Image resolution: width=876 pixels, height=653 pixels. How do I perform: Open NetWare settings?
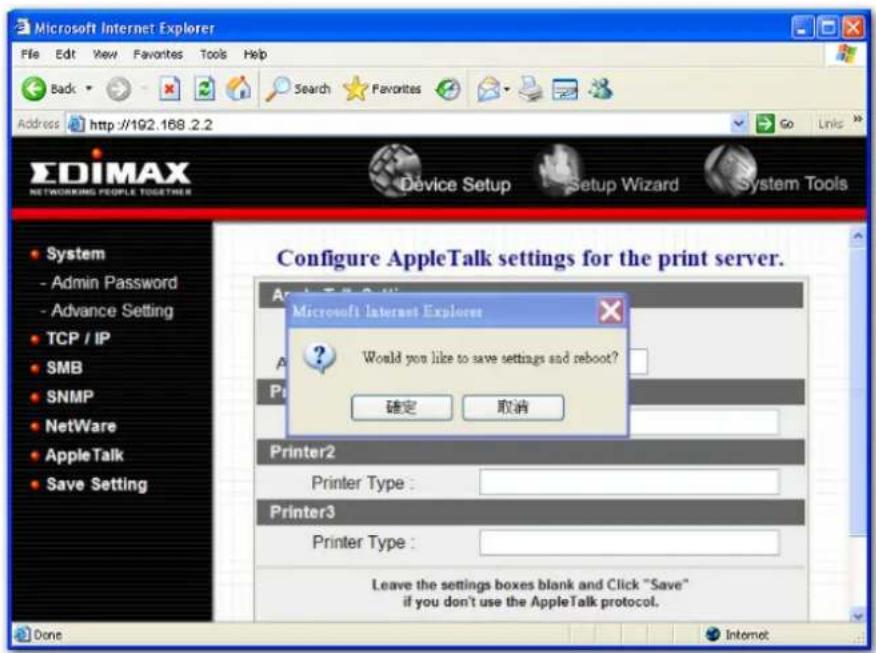point(81,426)
